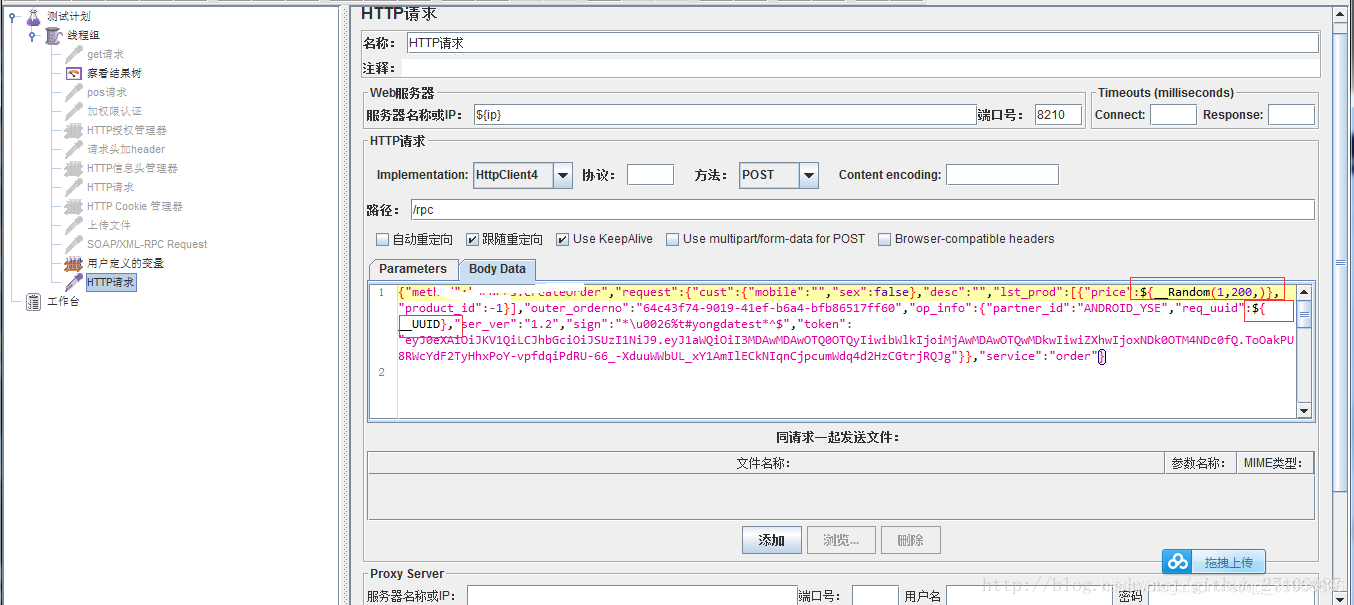
Task: Click the 参数名称 column header
Action: [1200, 463]
